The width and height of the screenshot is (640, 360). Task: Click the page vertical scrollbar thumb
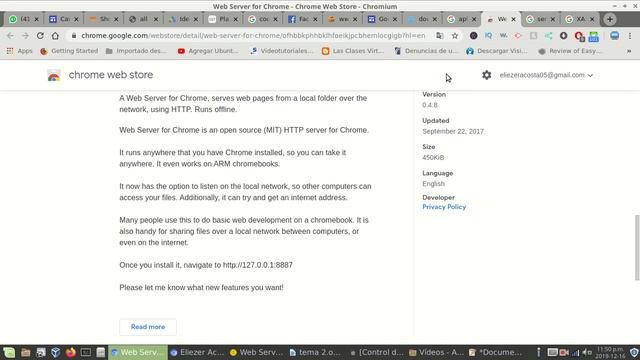[637, 247]
